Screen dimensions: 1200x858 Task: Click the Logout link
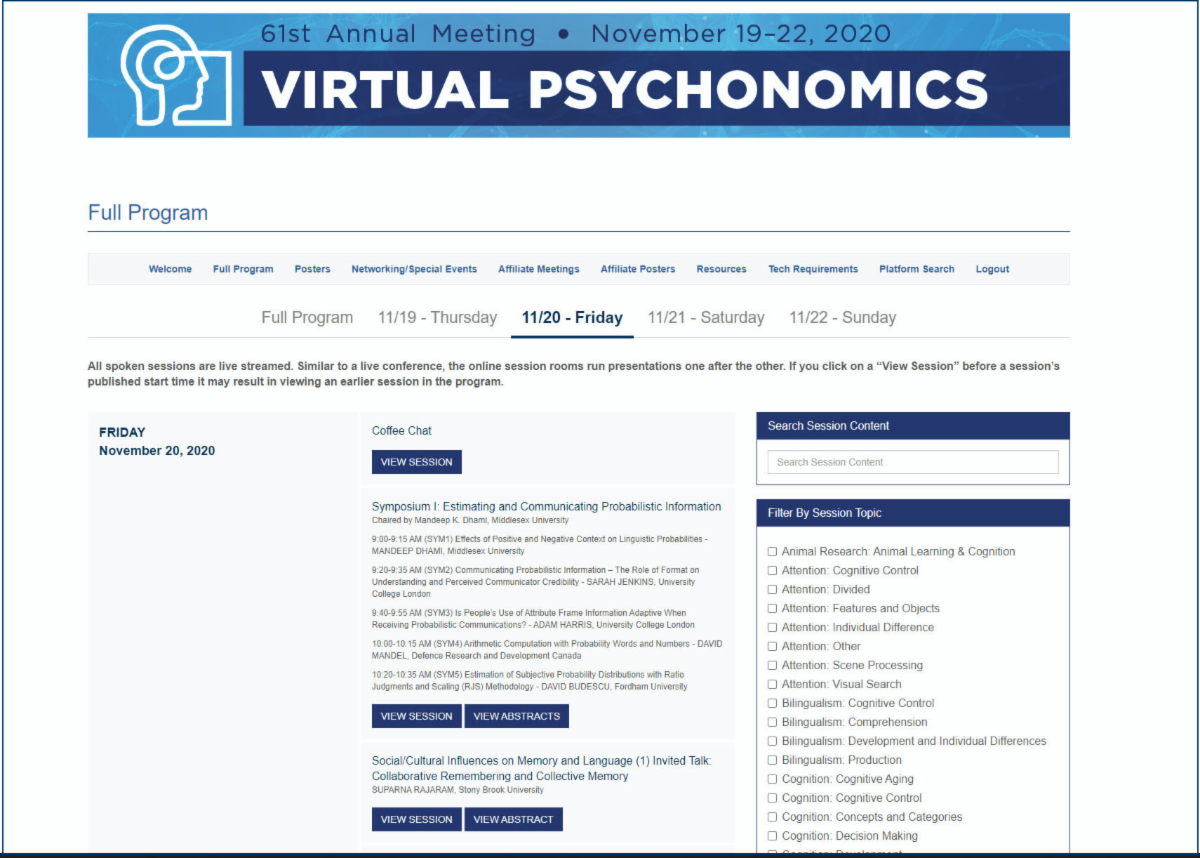click(x=993, y=269)
